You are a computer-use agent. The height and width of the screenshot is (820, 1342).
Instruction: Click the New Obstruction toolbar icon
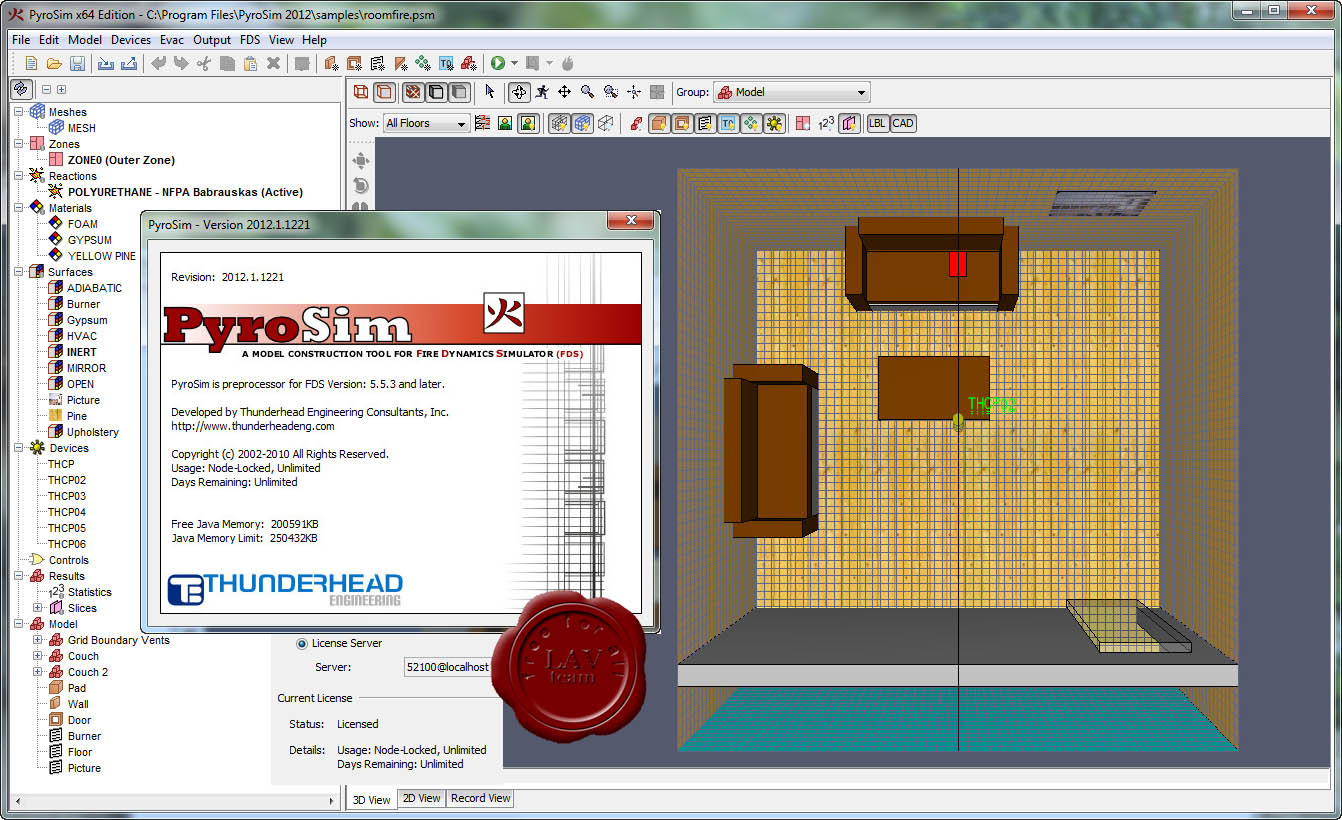331,63
